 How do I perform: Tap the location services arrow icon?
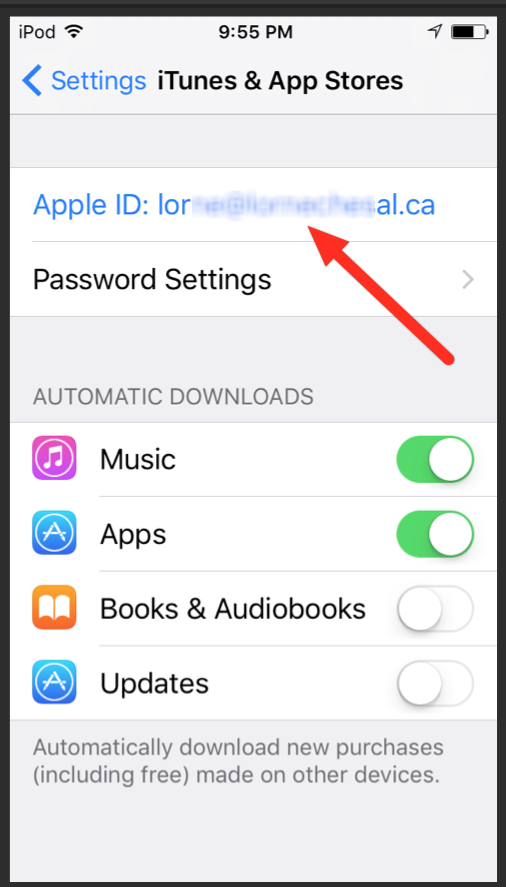coord(435,32)
